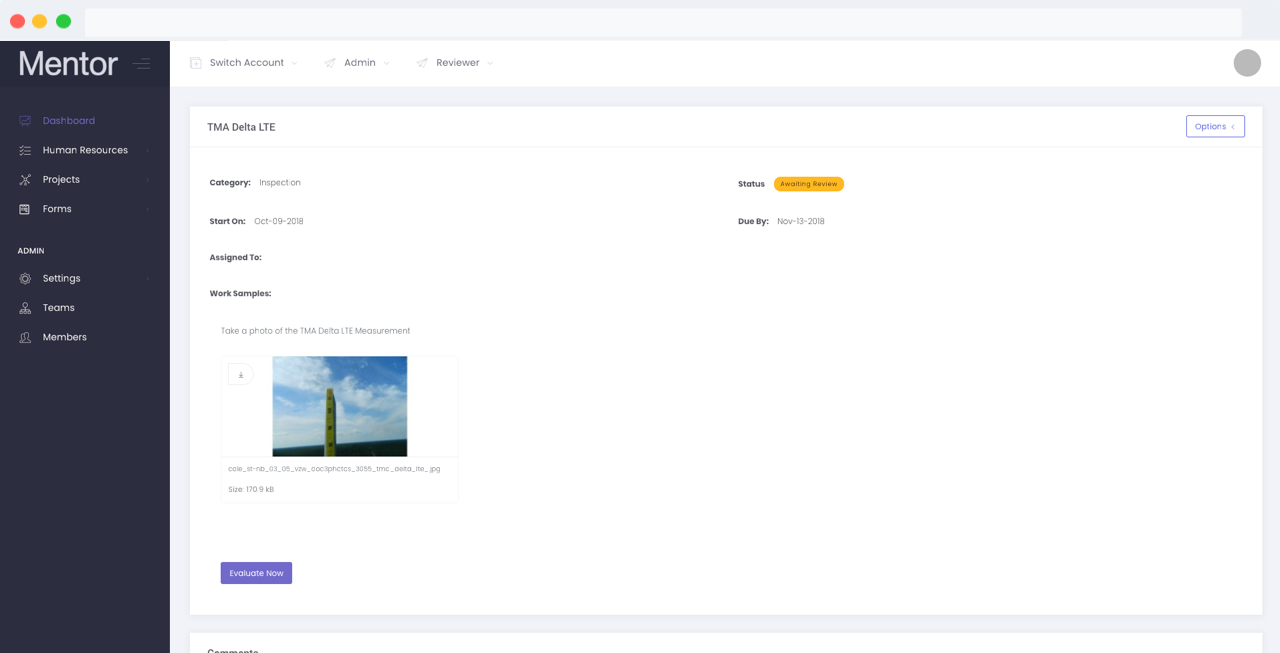This screenshot has width=1280, height=653.
Task: Download the work sample photo
Action: [240, 375]
